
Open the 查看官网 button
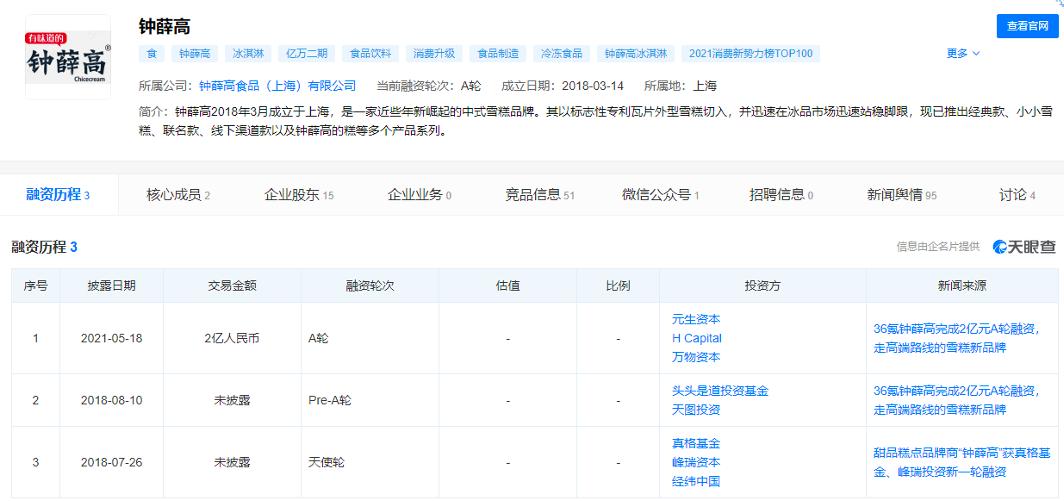pos(1027,26)
